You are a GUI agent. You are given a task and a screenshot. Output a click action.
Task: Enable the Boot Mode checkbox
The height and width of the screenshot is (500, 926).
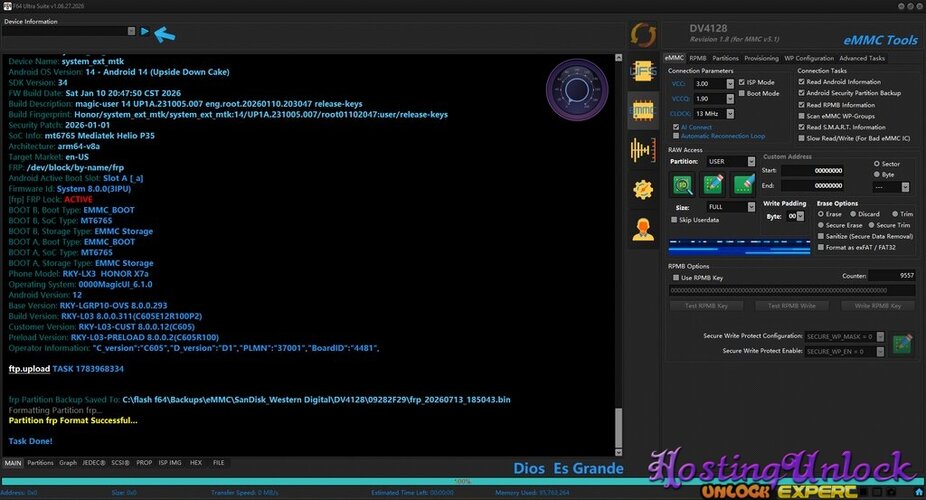[742, 93]
